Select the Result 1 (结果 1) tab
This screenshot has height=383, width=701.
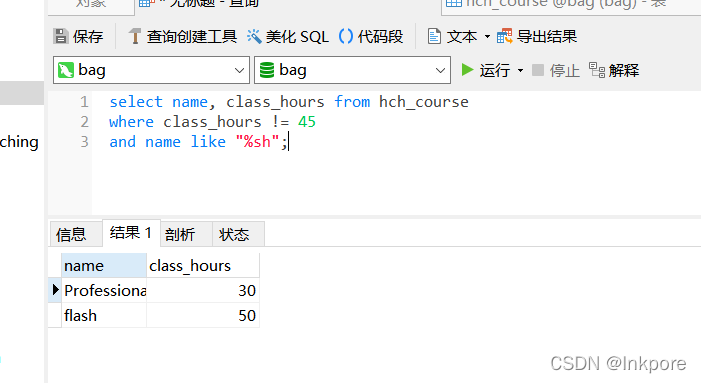[131, 233]
